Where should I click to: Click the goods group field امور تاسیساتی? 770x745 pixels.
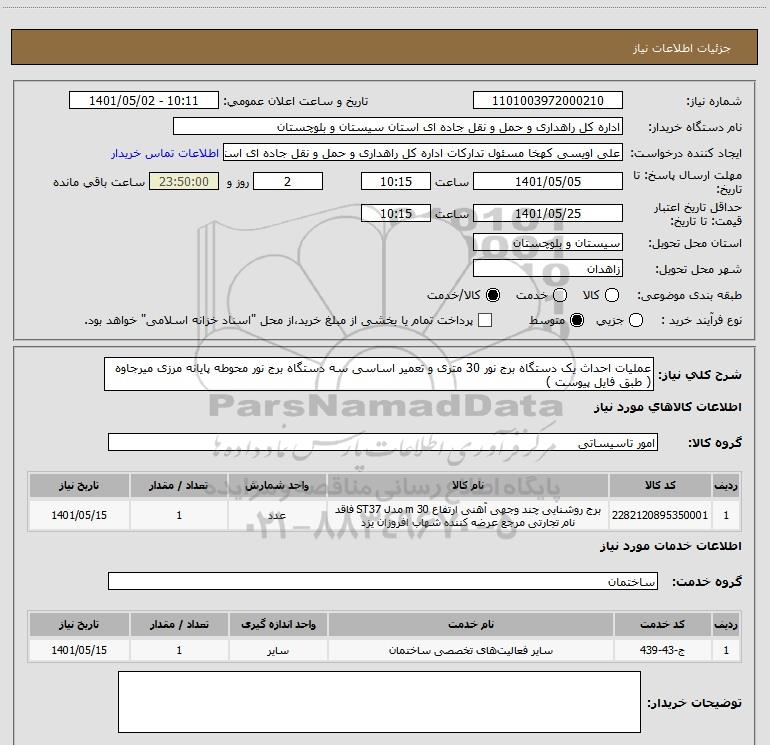[383, 442]
